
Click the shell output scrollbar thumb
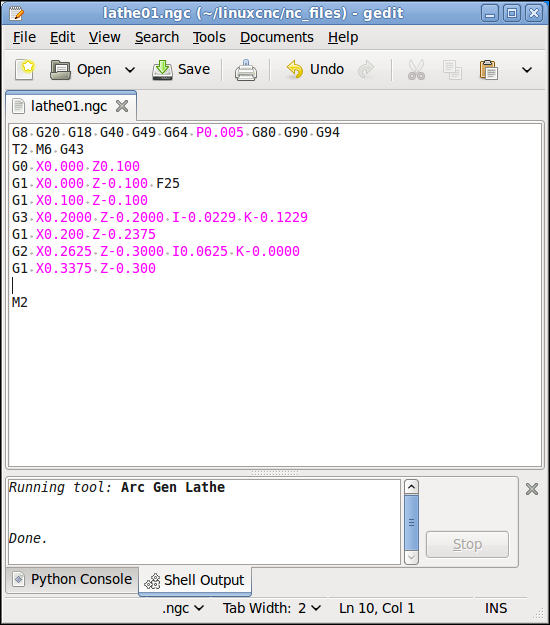tap(411, 522)
